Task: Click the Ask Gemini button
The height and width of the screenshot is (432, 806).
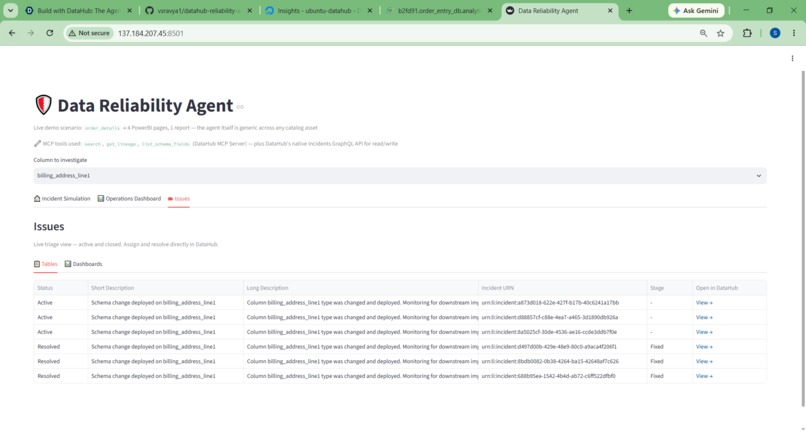Action: point(696,10)
